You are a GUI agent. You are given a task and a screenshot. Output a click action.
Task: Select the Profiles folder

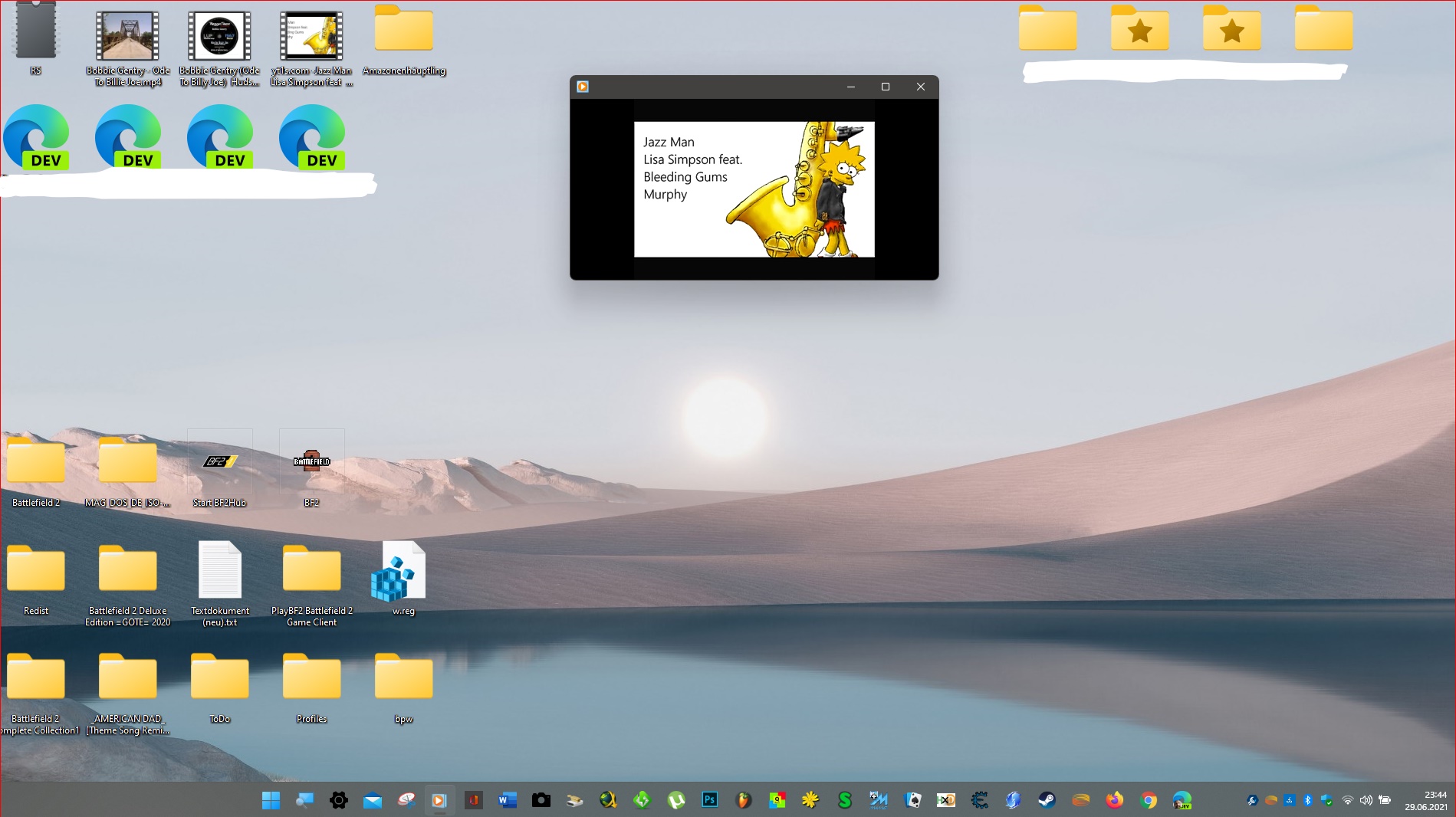pyautogui.click(x=312, y=687)
